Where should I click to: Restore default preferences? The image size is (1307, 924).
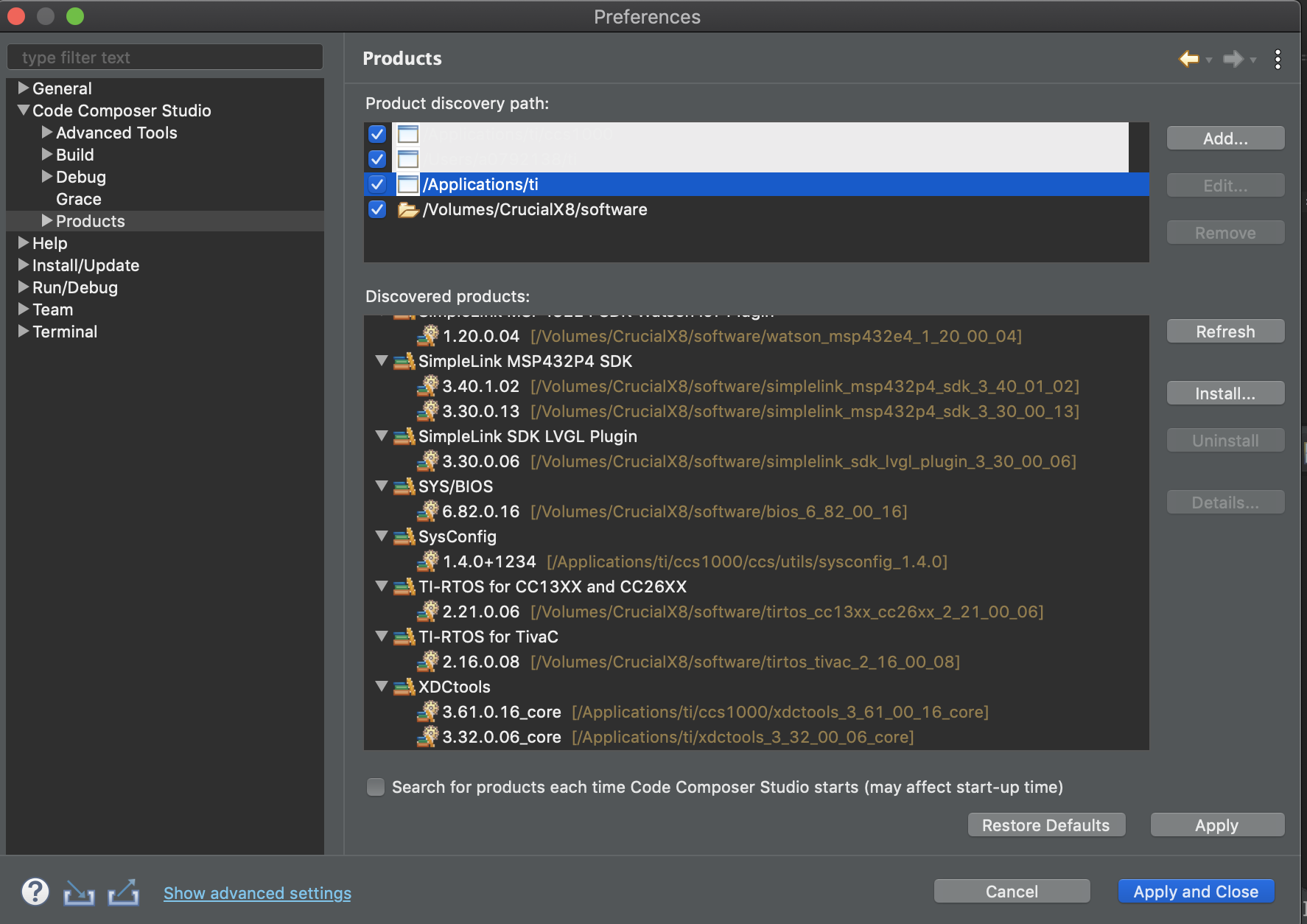(1046, 825)
